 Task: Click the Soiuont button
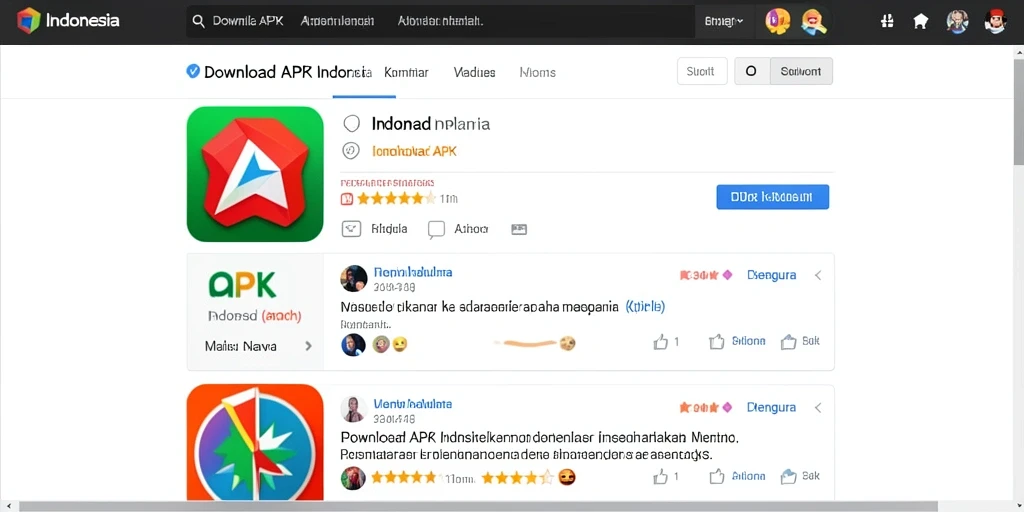[x=801, y=71]
